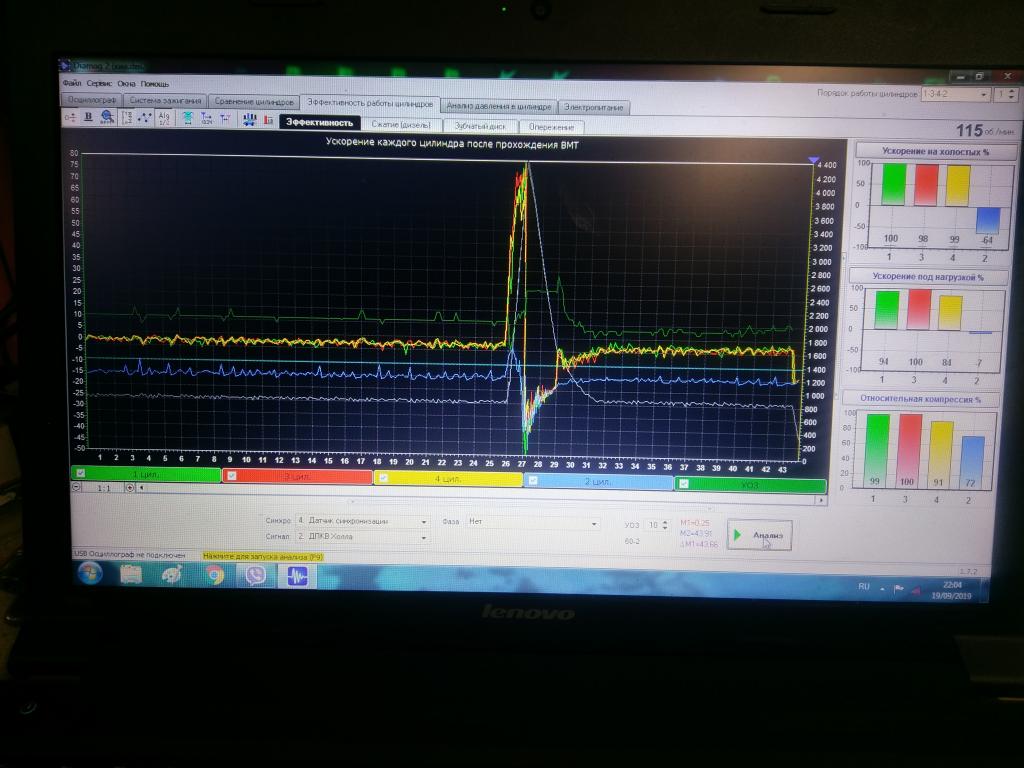Image resolution: width=1024 pixels, height=768 pixels.
Task: Click the Action Center flag tray icon
Action: (899, 589)
